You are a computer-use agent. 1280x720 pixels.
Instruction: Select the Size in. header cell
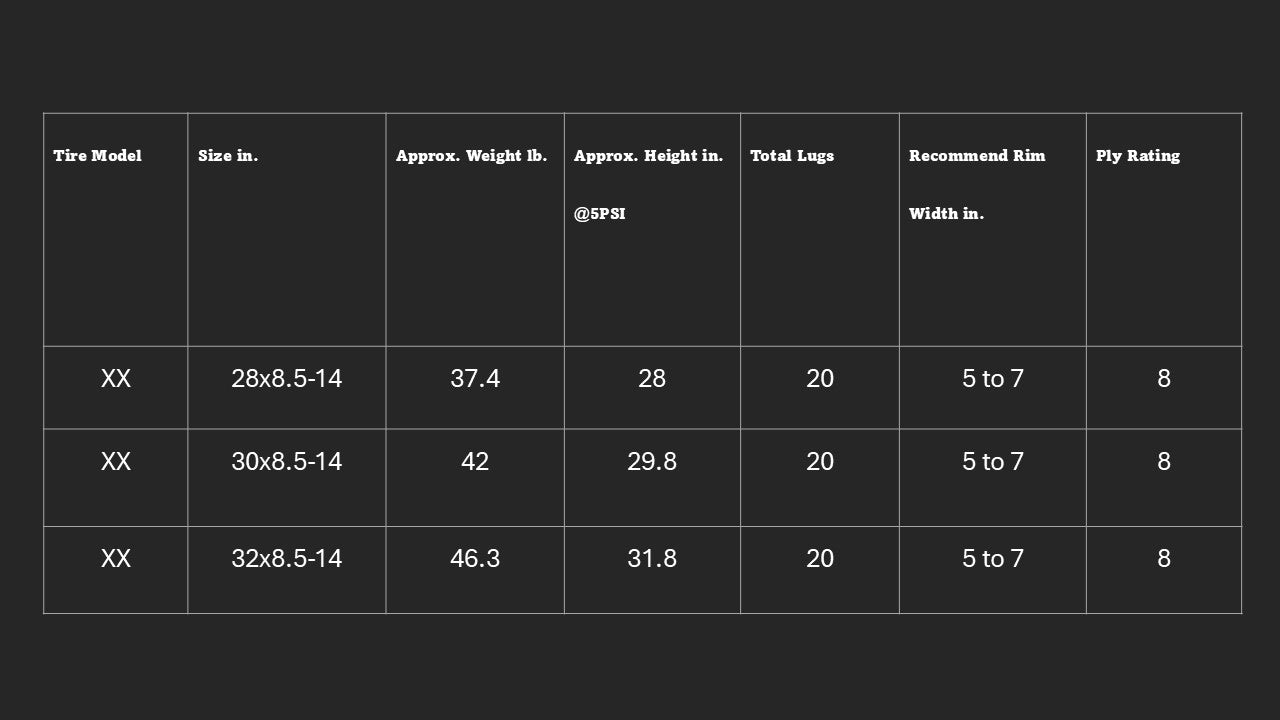tap(228, 156)
